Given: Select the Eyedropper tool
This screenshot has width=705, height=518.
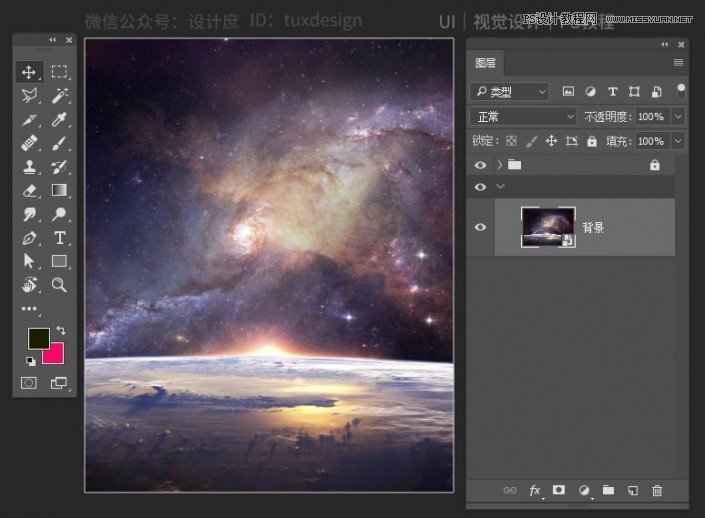Looking at the screenshot, I should point(59,120).
